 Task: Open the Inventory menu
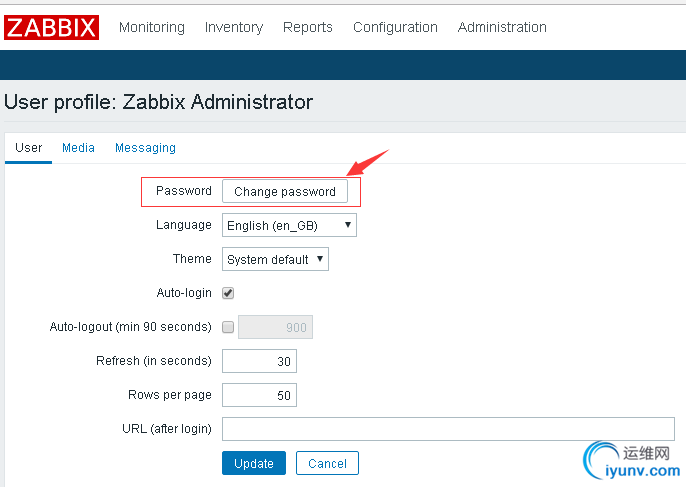tap(234, 27)
